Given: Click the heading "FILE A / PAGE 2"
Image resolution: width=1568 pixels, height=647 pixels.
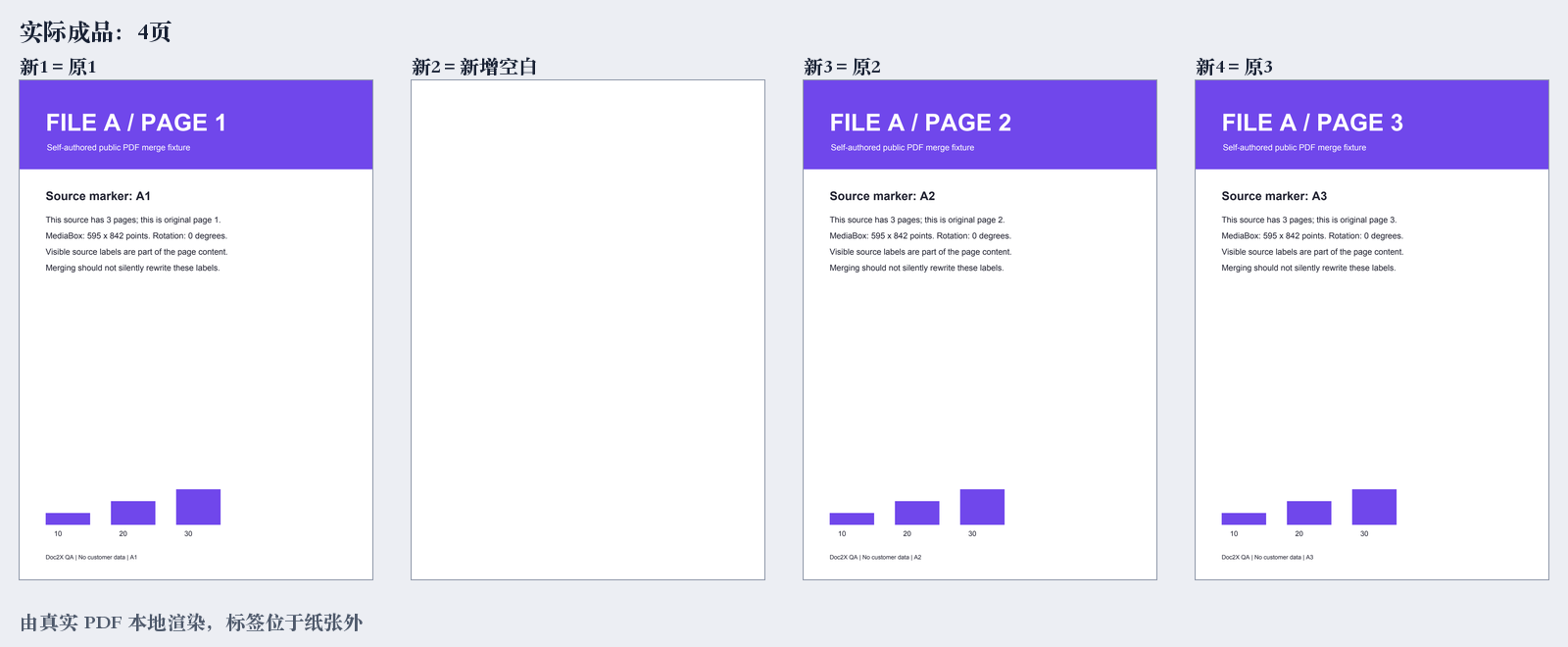Looking at the screenshot, I should [920, 123].
